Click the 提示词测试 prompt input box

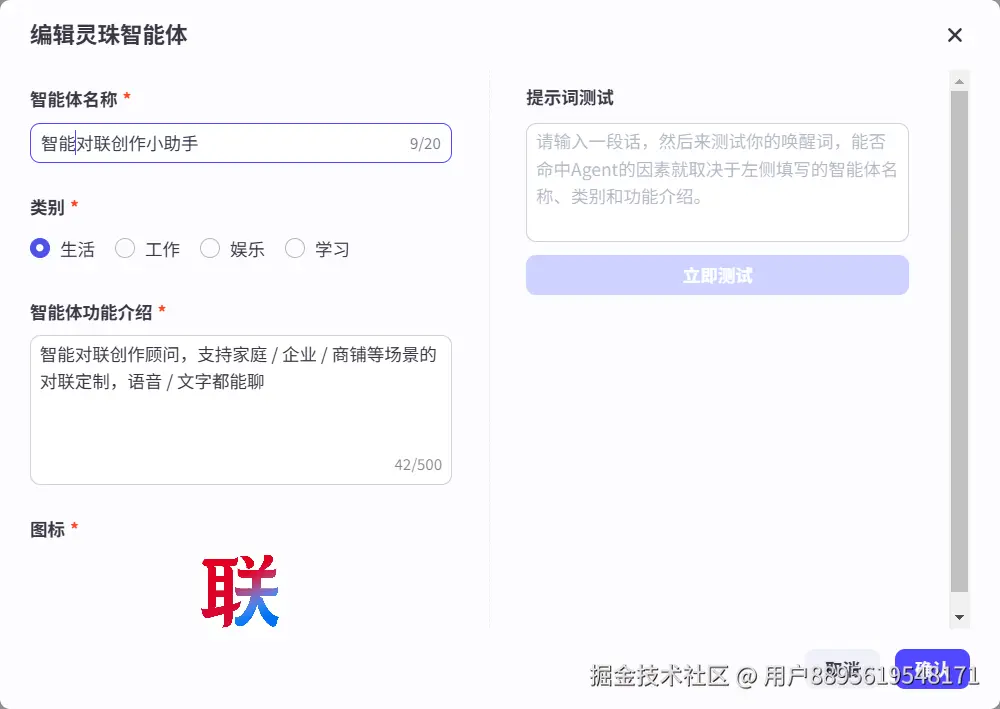point(717,182)
